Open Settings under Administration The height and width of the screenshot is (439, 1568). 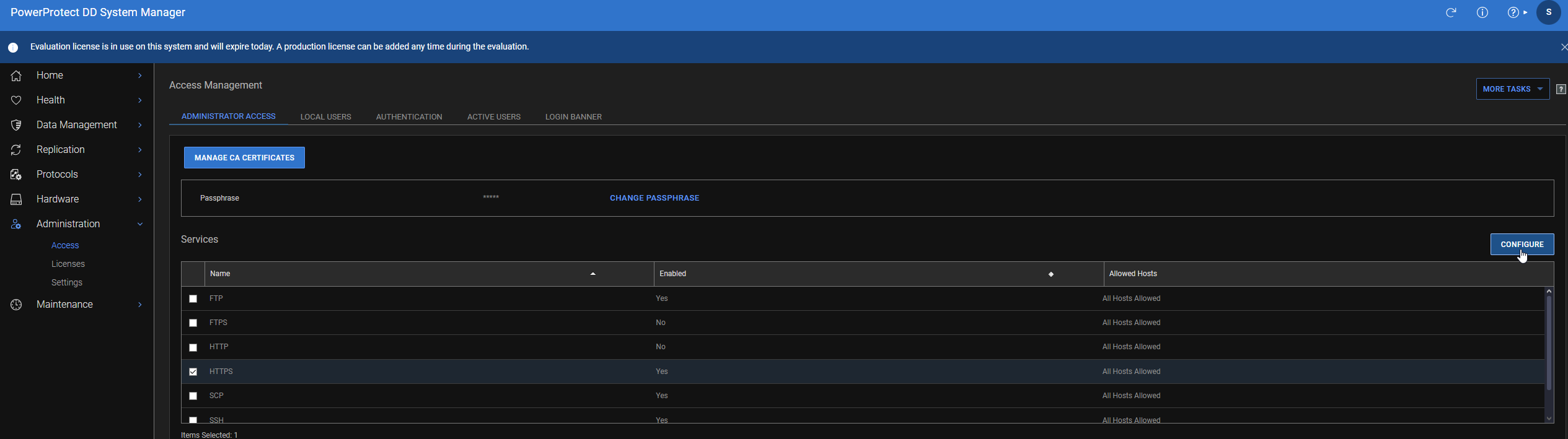67,283
